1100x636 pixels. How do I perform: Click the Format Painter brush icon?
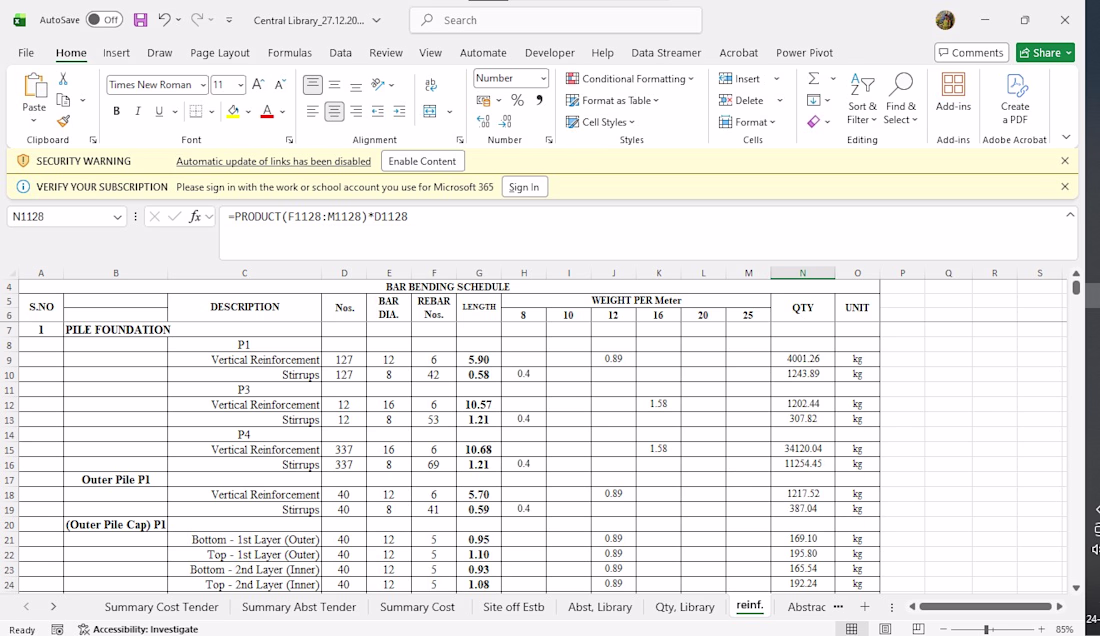click(63, 121)
